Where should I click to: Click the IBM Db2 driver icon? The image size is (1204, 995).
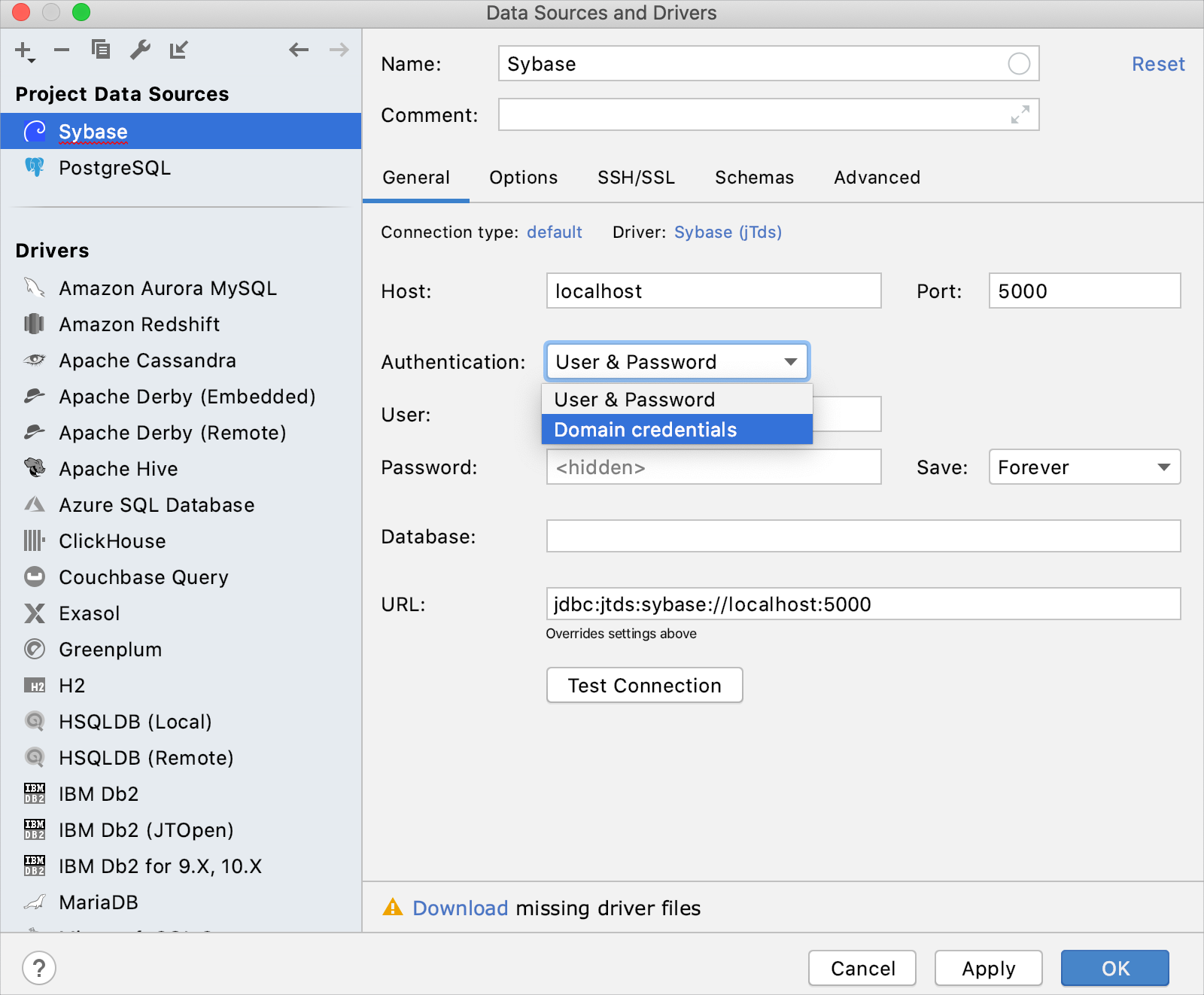(x=35, y=793)
